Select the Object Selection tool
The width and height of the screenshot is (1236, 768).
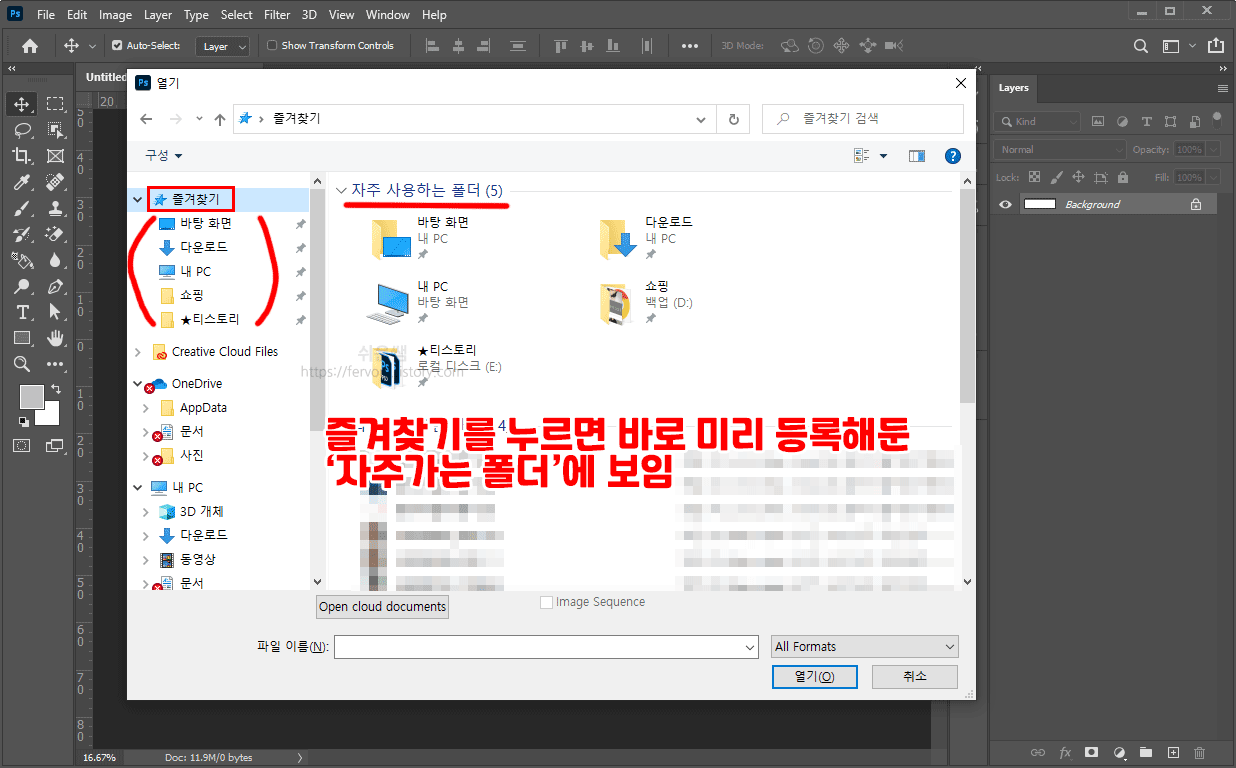click(x=55, y=130)
